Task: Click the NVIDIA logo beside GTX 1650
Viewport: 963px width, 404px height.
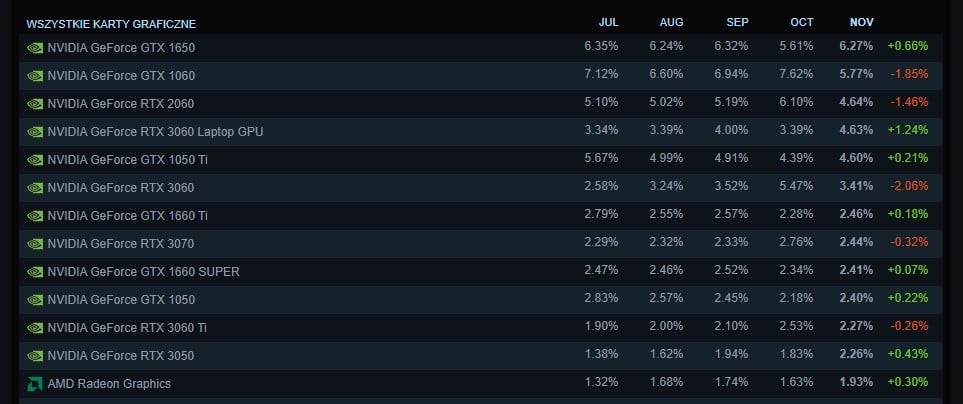Action: (x=35, y=47)
